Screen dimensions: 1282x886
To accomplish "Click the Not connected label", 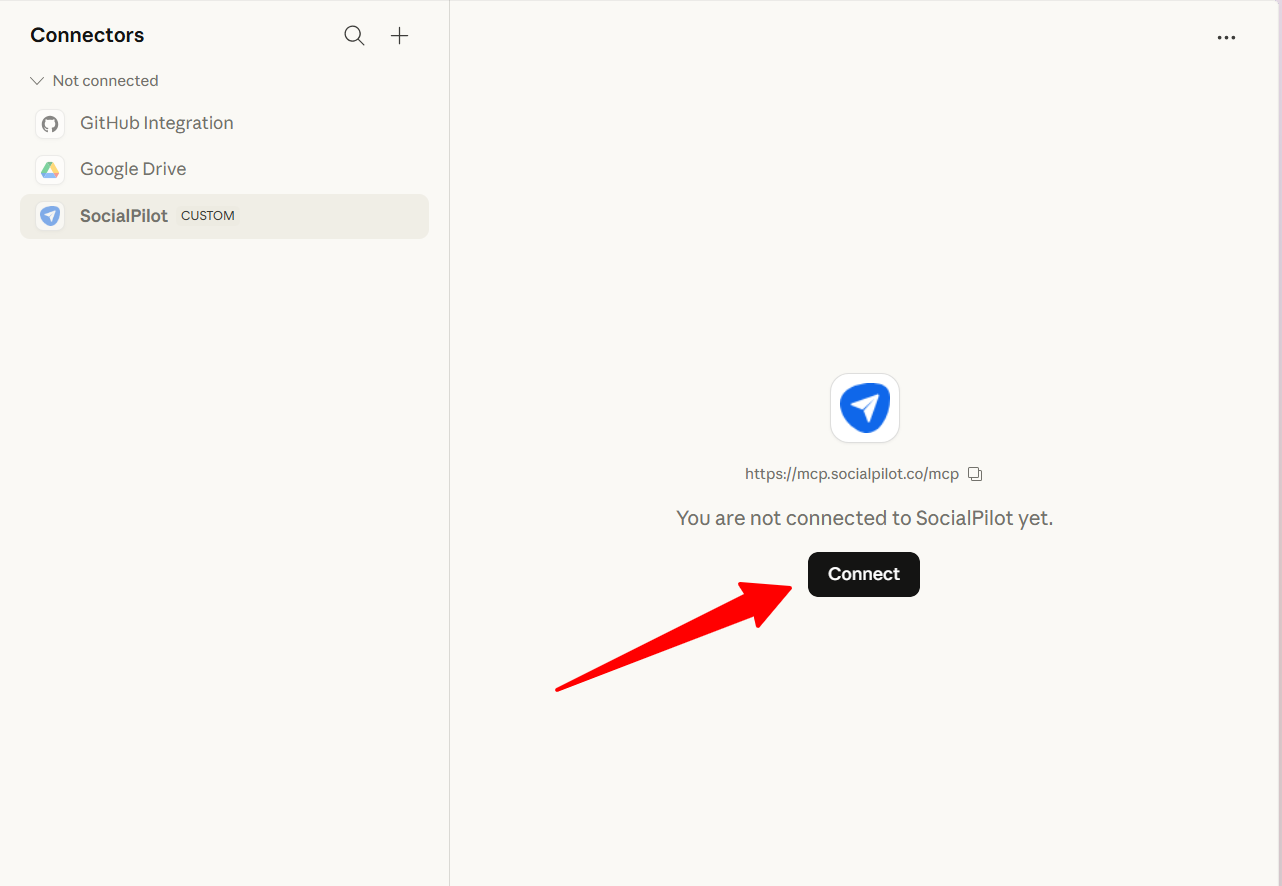I will (105, 81).
